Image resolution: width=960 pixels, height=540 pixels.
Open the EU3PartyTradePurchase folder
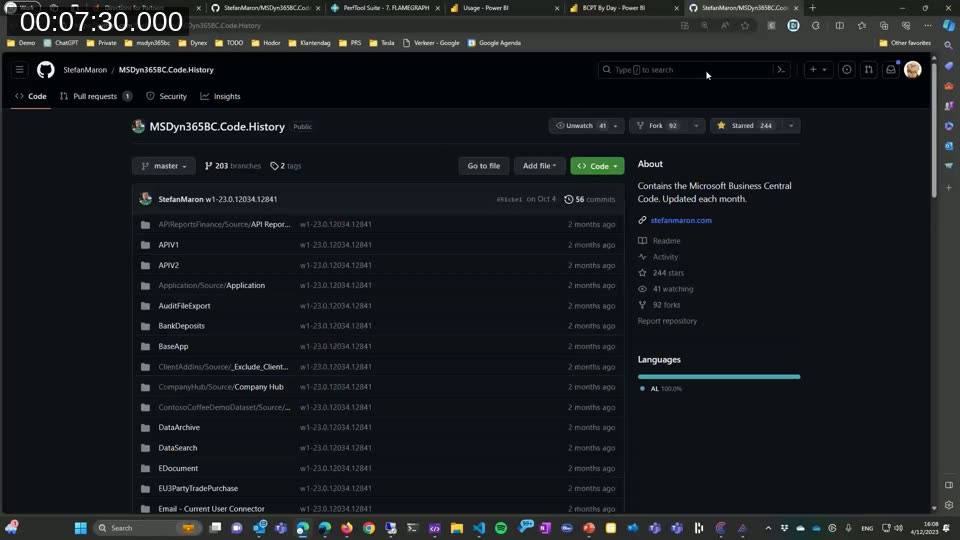198,489
